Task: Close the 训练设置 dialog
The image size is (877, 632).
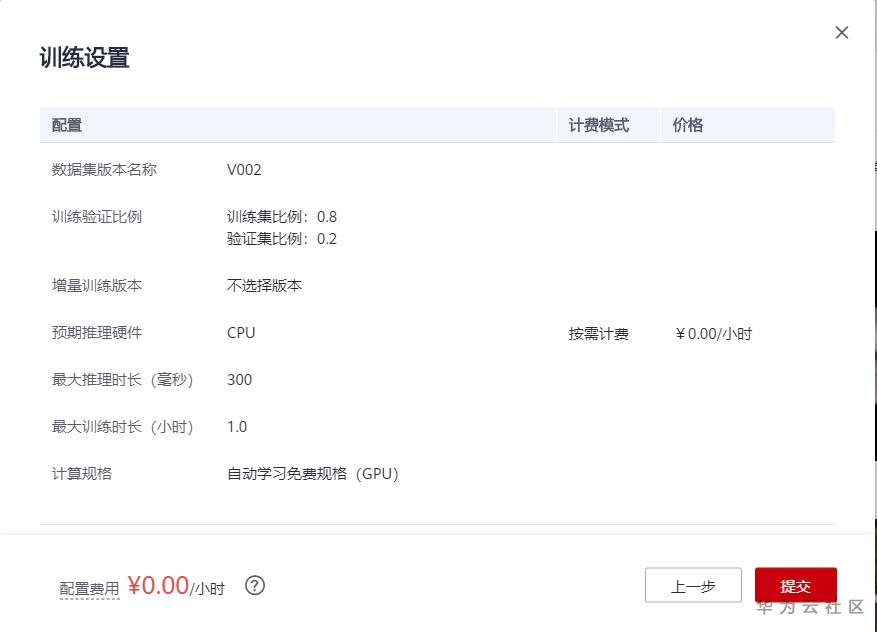Action: [x=841, y=32]
